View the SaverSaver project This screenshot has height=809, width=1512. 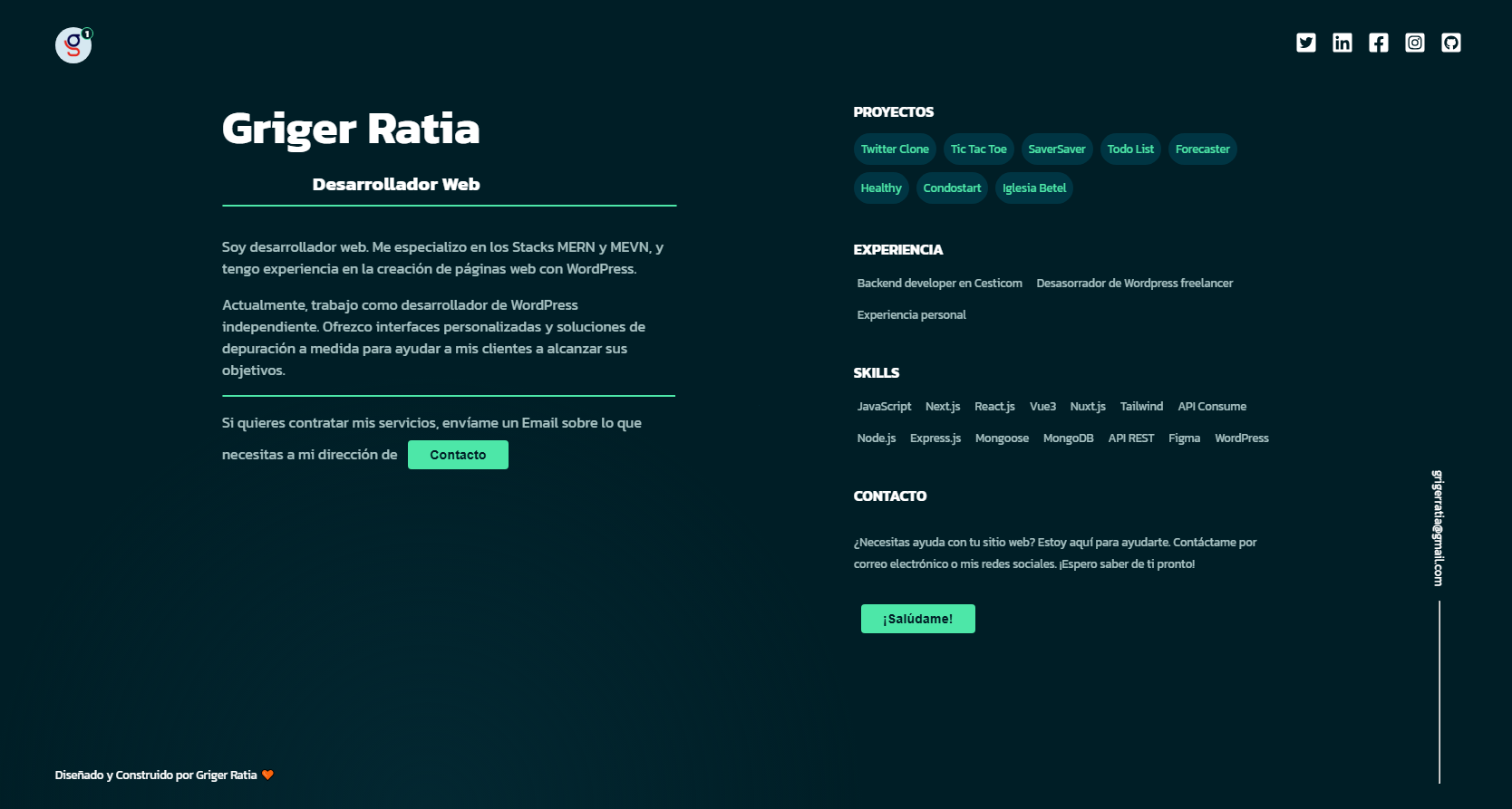[x=1056, y=149]
